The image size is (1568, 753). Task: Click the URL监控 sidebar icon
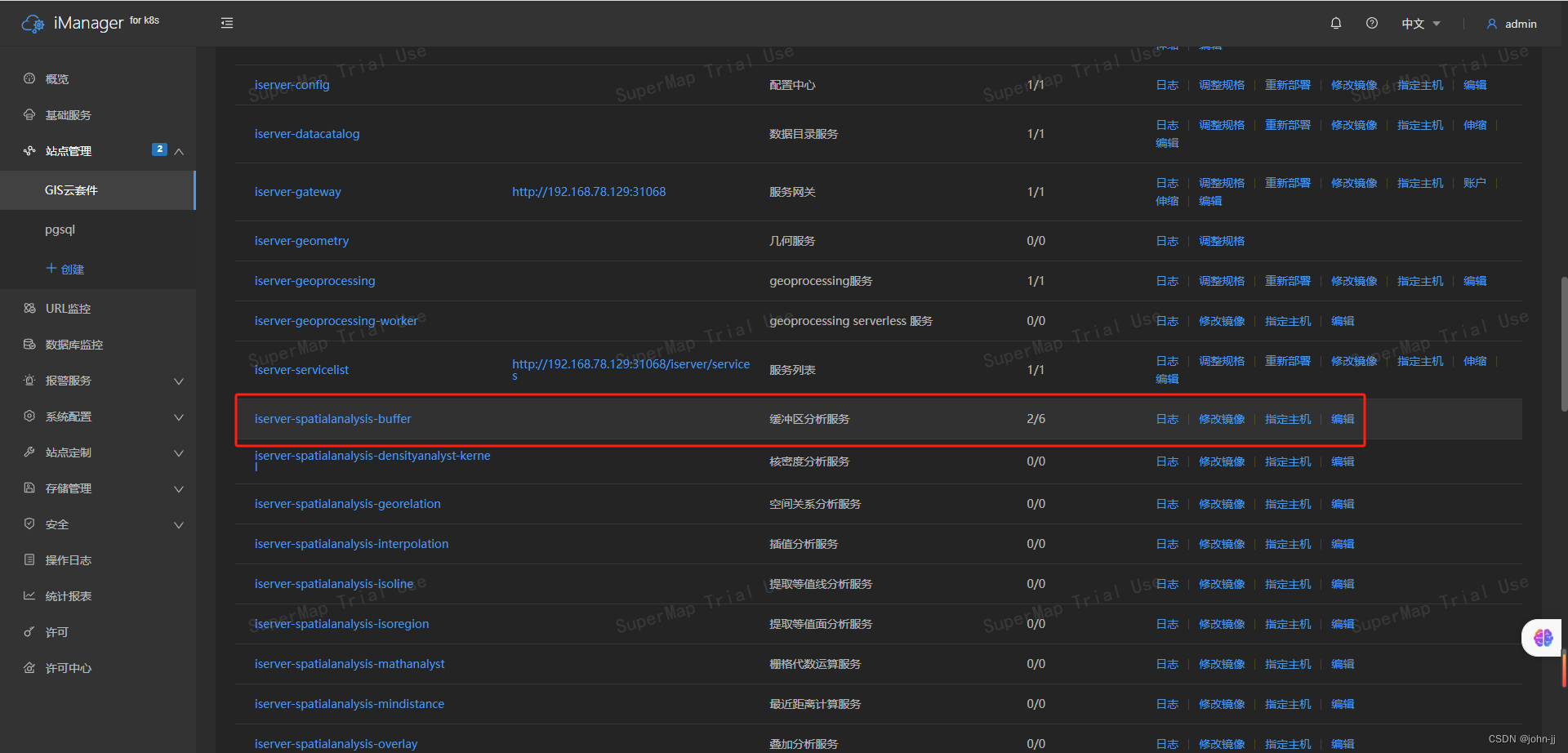coord(29,308)
